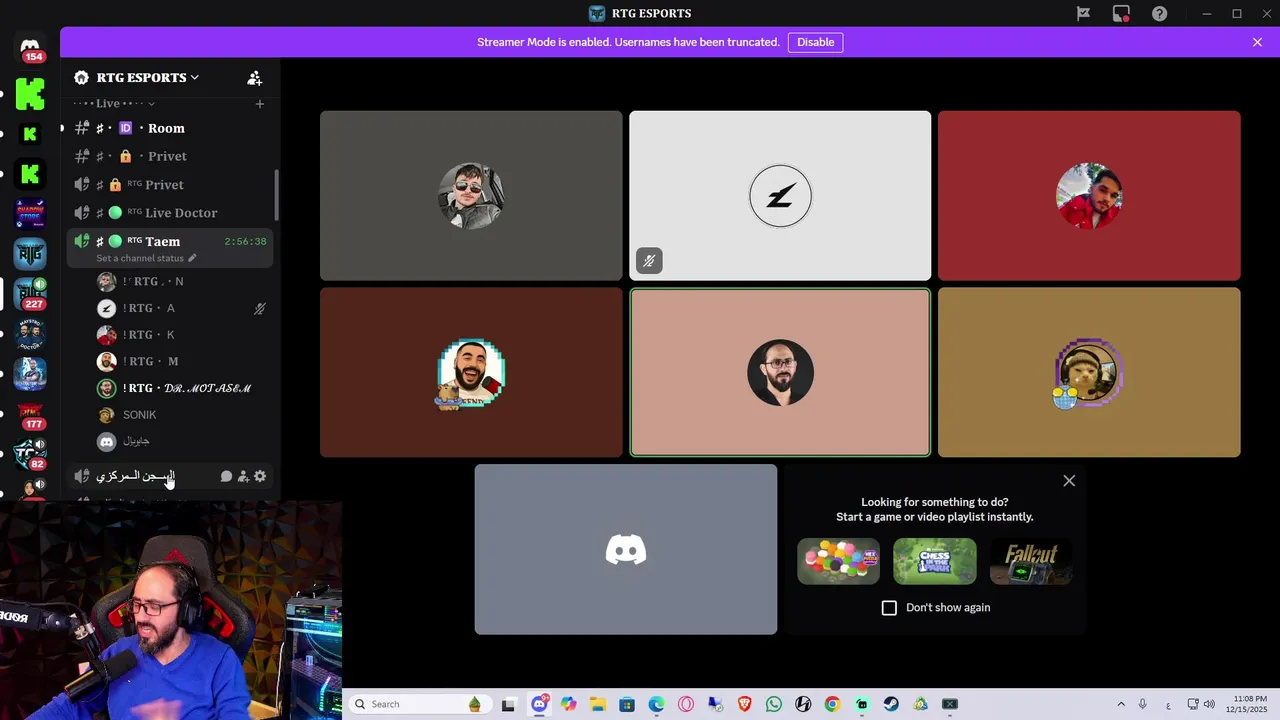Open the server with the 82 badge
1280x720 pixels.
pyautogui.click(x=30, y=454)
